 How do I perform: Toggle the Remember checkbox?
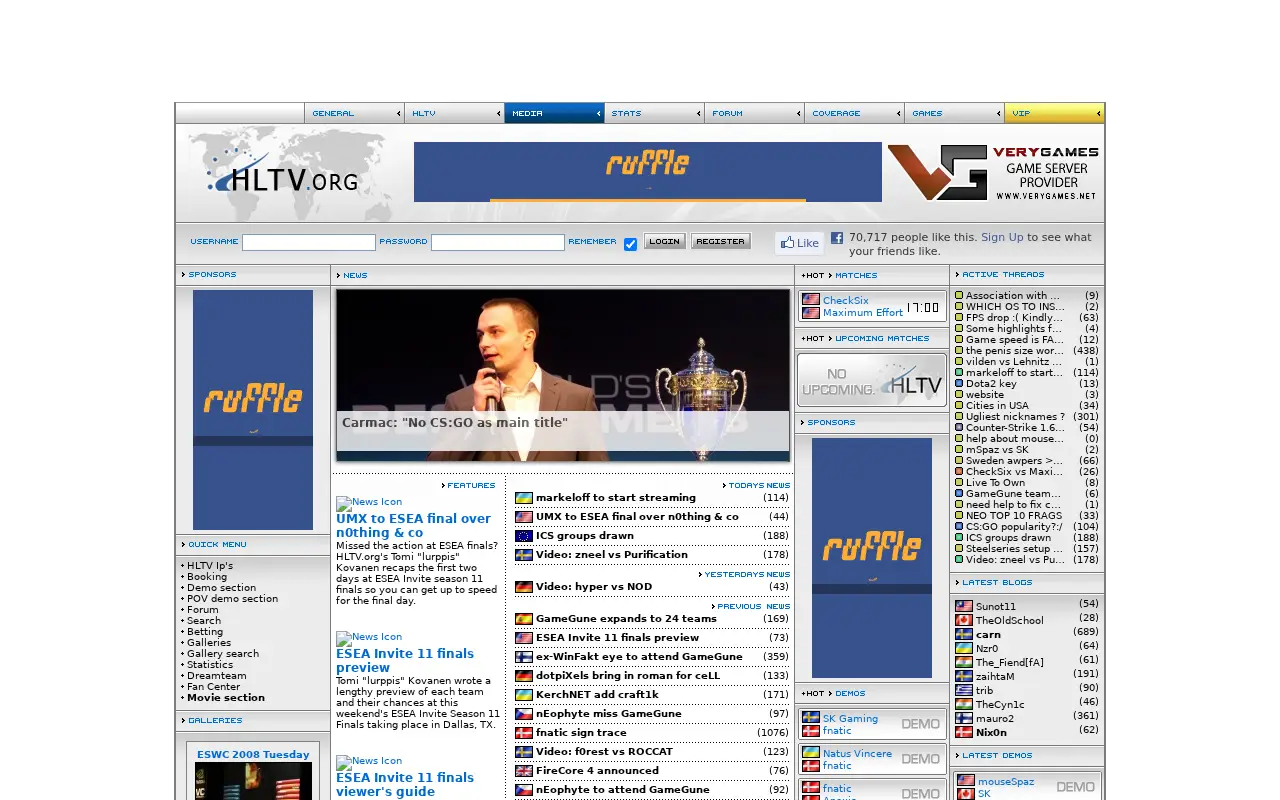pos(630,244)
